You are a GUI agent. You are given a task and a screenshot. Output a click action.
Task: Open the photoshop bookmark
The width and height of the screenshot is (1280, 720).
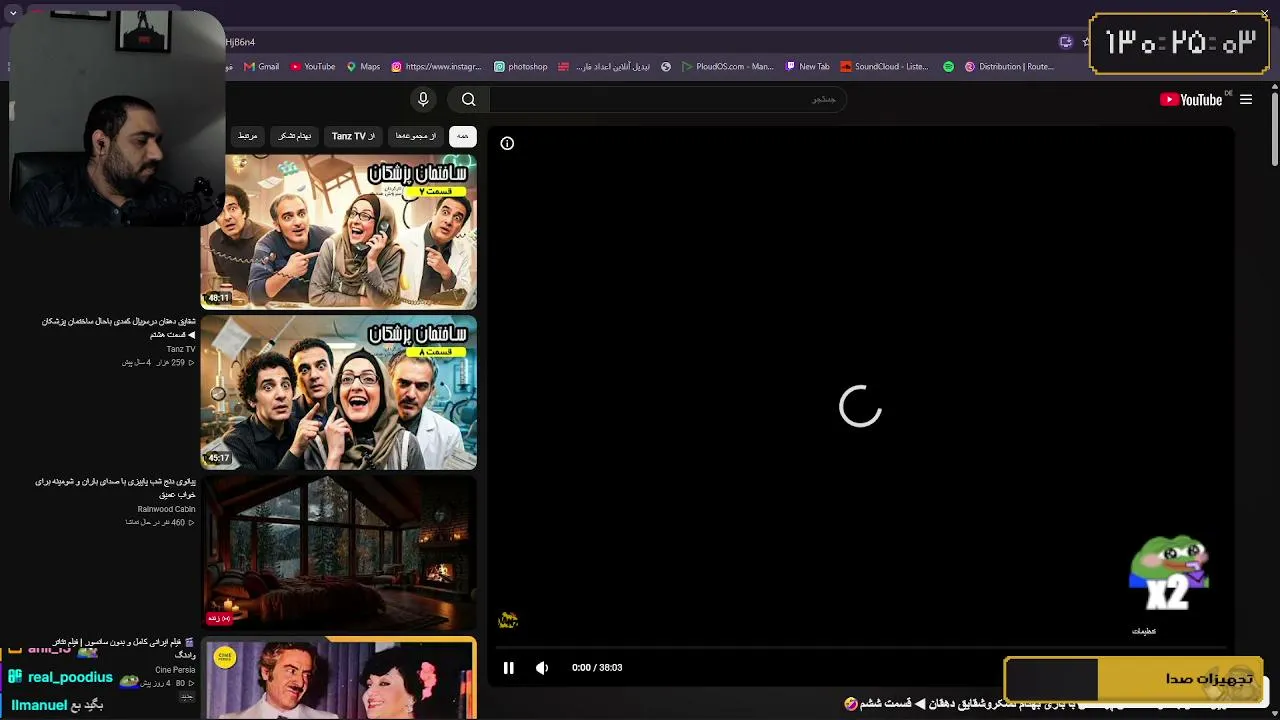(521, 67)
